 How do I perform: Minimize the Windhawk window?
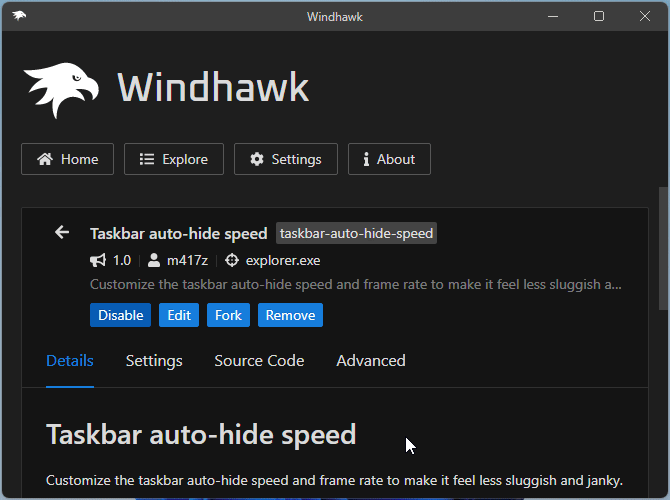(553, 16)
